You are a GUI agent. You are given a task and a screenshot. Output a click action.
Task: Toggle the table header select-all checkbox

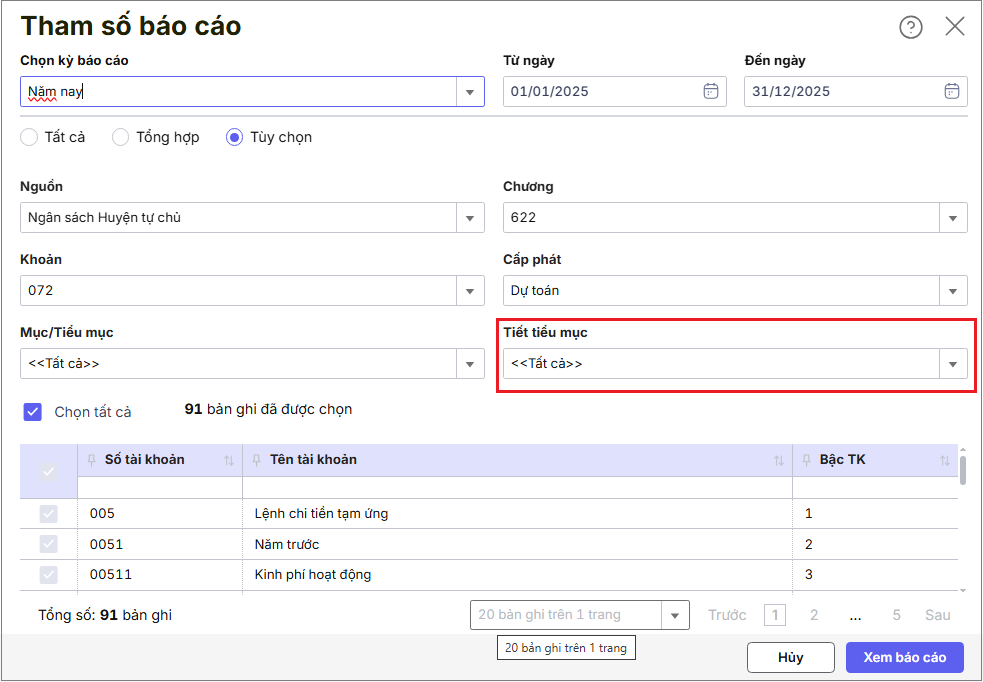click(48, 471)
